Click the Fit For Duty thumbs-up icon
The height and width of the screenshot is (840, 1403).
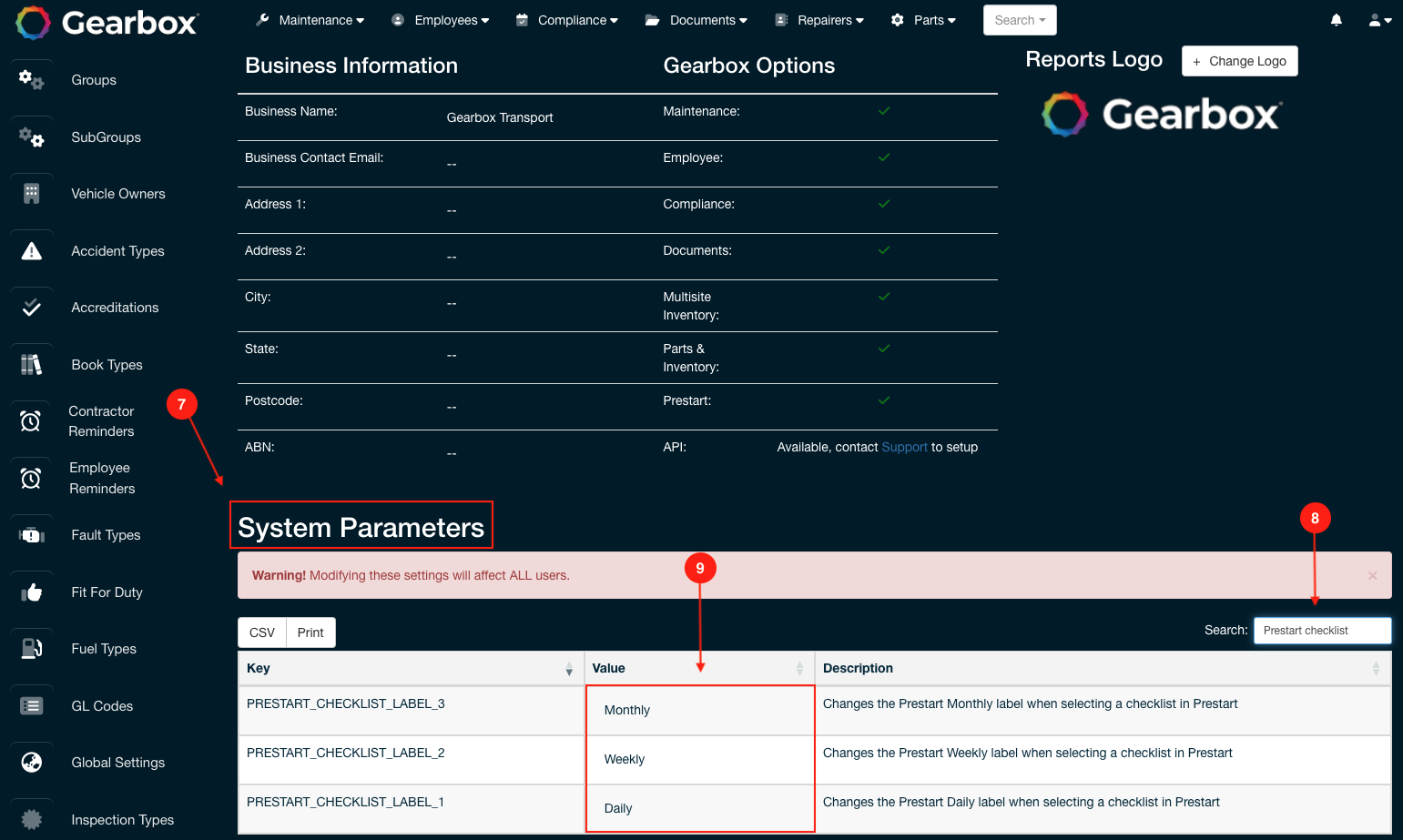click(x=32, y=592)
